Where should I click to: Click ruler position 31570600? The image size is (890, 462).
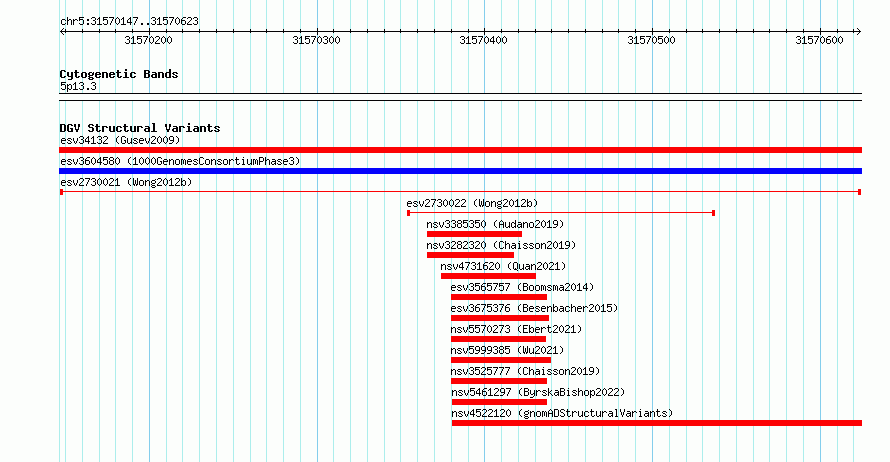(820, 40)
